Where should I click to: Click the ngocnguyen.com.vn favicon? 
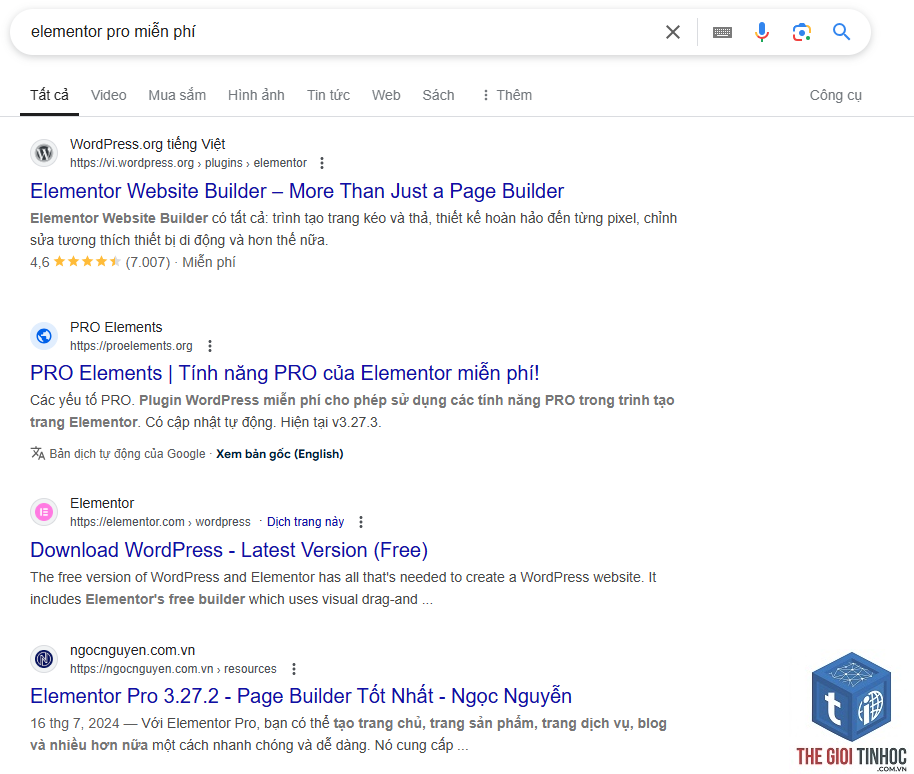click(44, 659)
